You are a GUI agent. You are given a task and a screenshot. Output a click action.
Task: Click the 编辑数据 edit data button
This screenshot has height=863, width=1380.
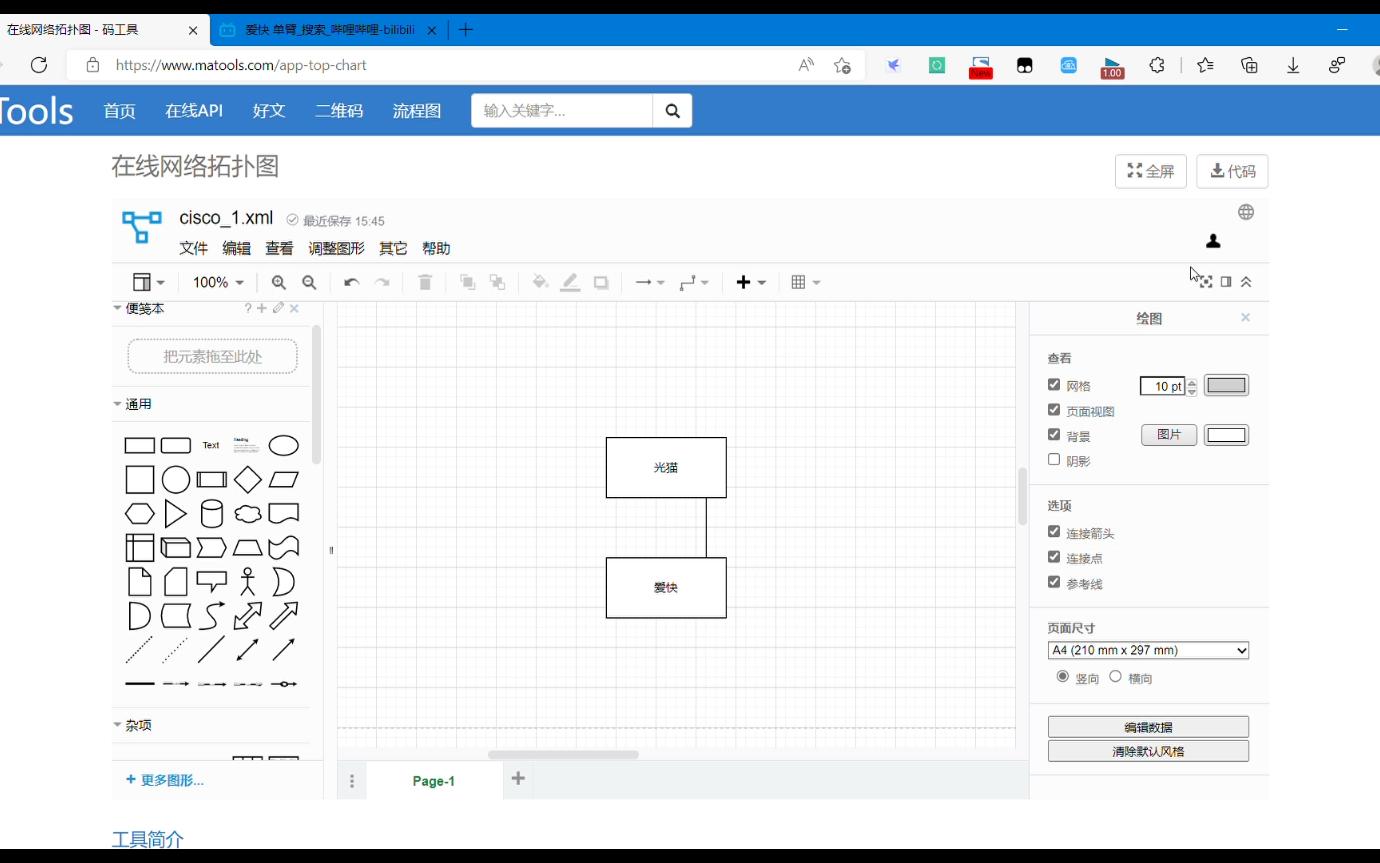pyautogui.click(x=1148, y=727)
